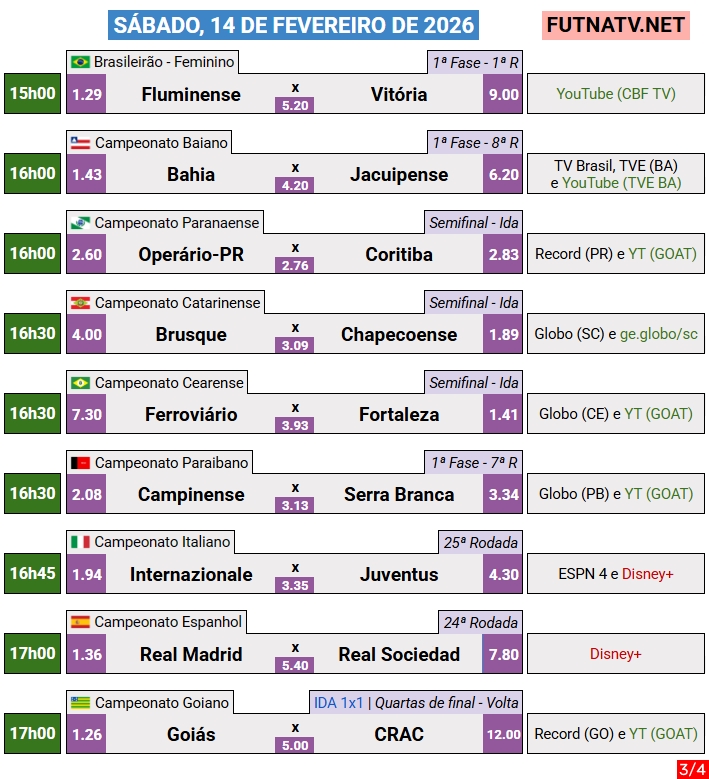Click the Bahia state flag icon
709x779 pixels.
click(x=80, y=142)
